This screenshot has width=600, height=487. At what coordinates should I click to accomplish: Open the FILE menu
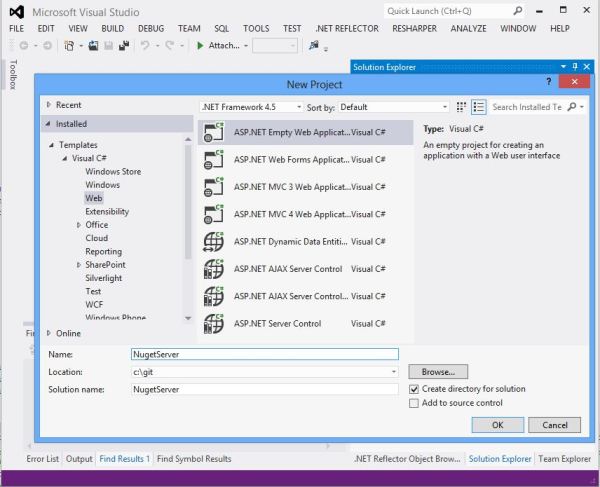16,29
